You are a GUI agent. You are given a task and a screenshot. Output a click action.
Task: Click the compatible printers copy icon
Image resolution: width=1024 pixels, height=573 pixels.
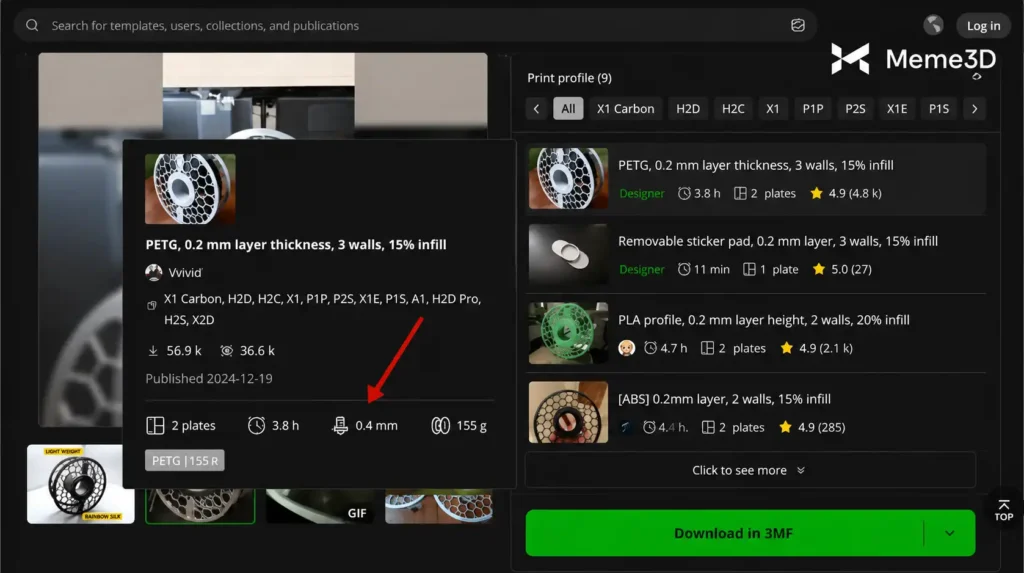pos(152,305)
